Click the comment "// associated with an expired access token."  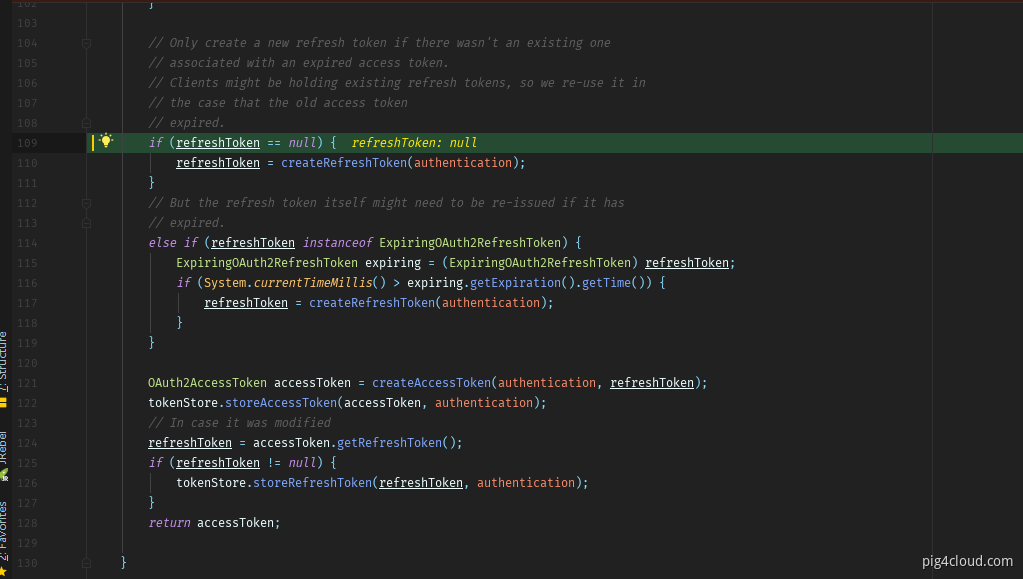pyautogui.click(x=299, y=63)
